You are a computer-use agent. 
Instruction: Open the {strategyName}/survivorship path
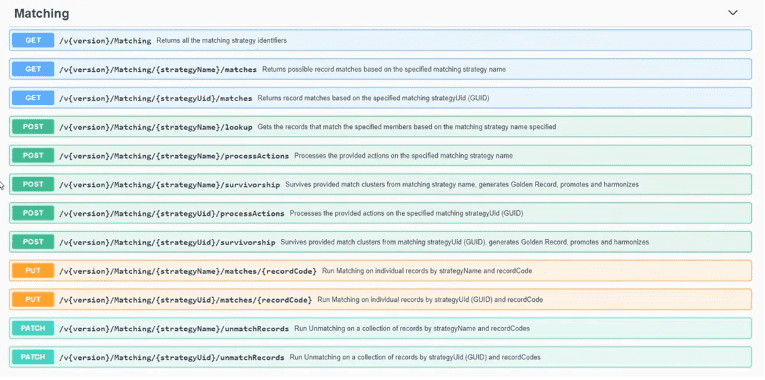169,185
